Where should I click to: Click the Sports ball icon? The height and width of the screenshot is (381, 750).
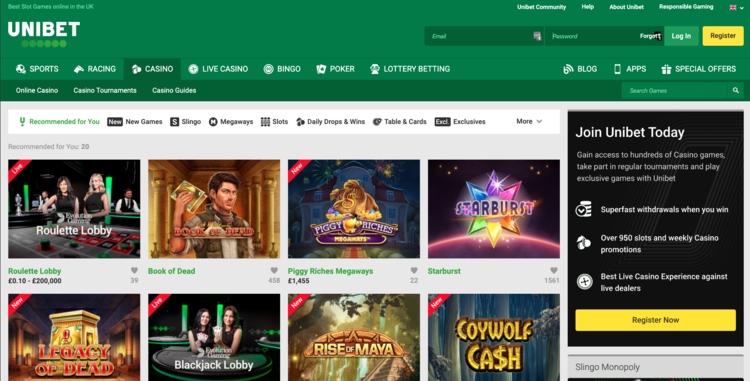tap(21, 69)
